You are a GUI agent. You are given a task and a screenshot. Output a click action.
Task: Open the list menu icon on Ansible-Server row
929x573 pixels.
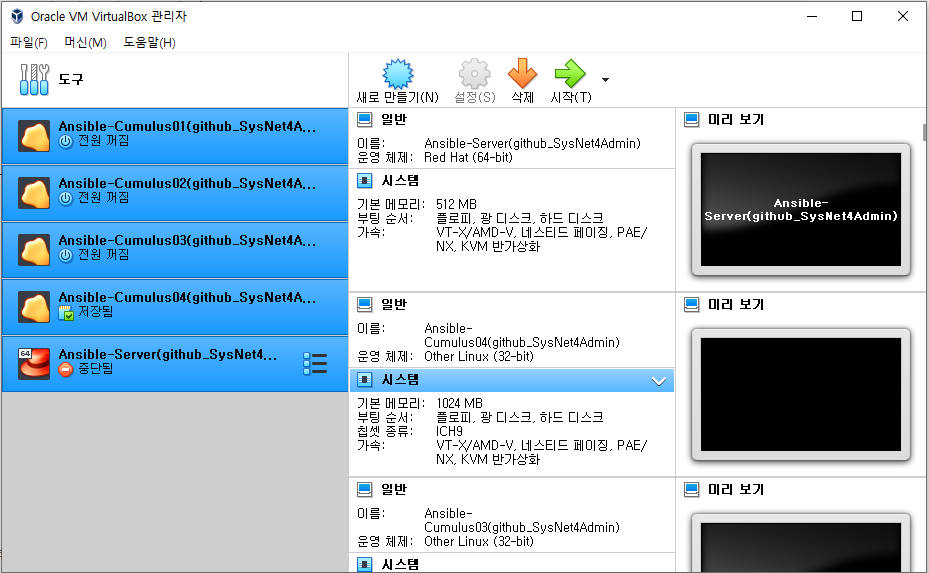click(315, 364)
